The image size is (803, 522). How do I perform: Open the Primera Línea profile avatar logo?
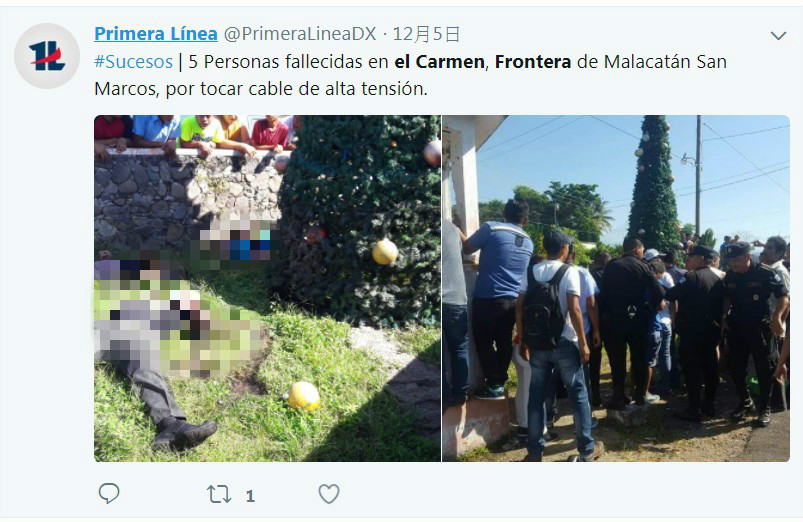pyautogui.click(x=47, y=56)
